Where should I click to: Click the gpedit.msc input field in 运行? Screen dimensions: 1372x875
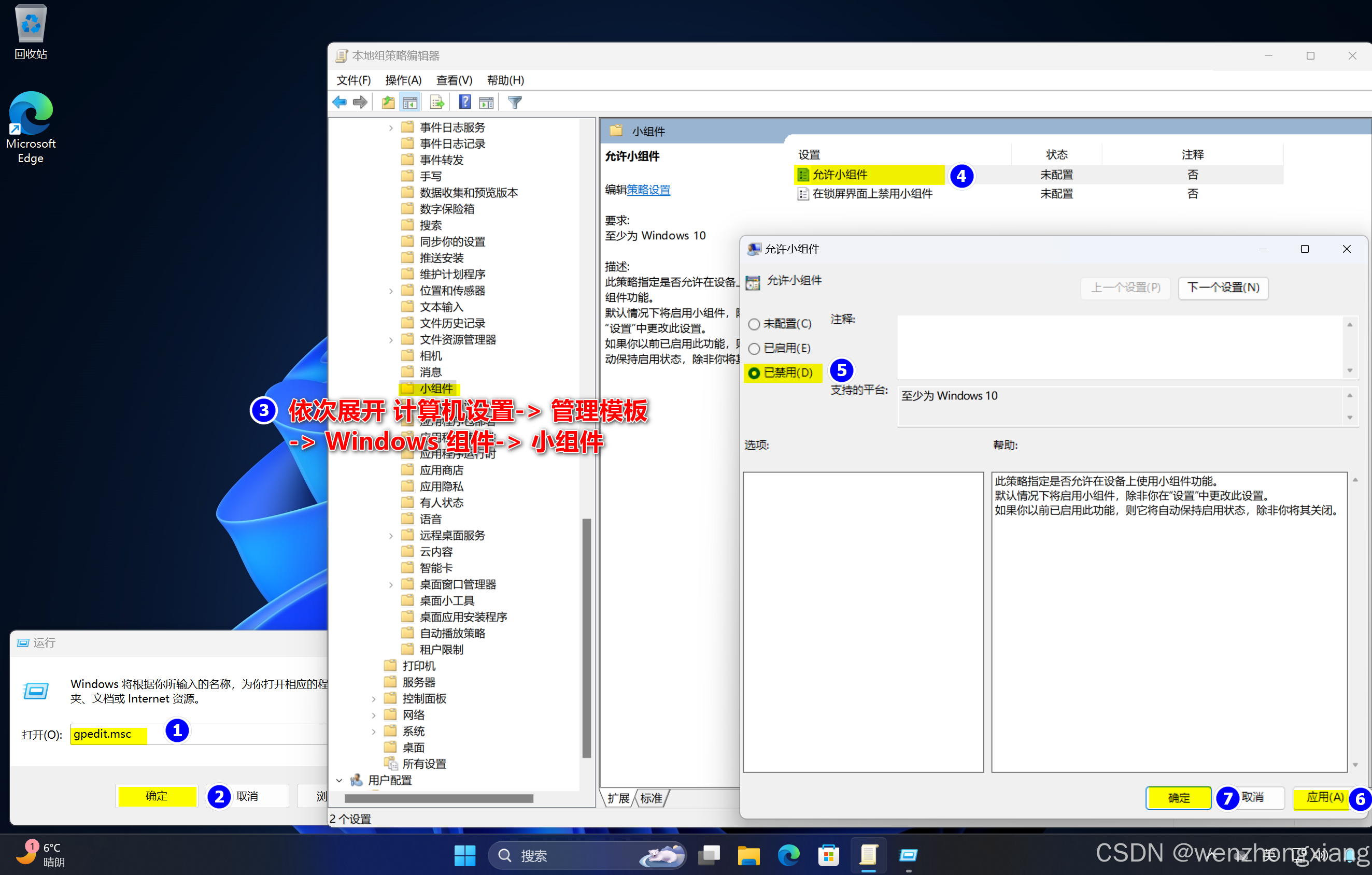(x=108, y=734)
